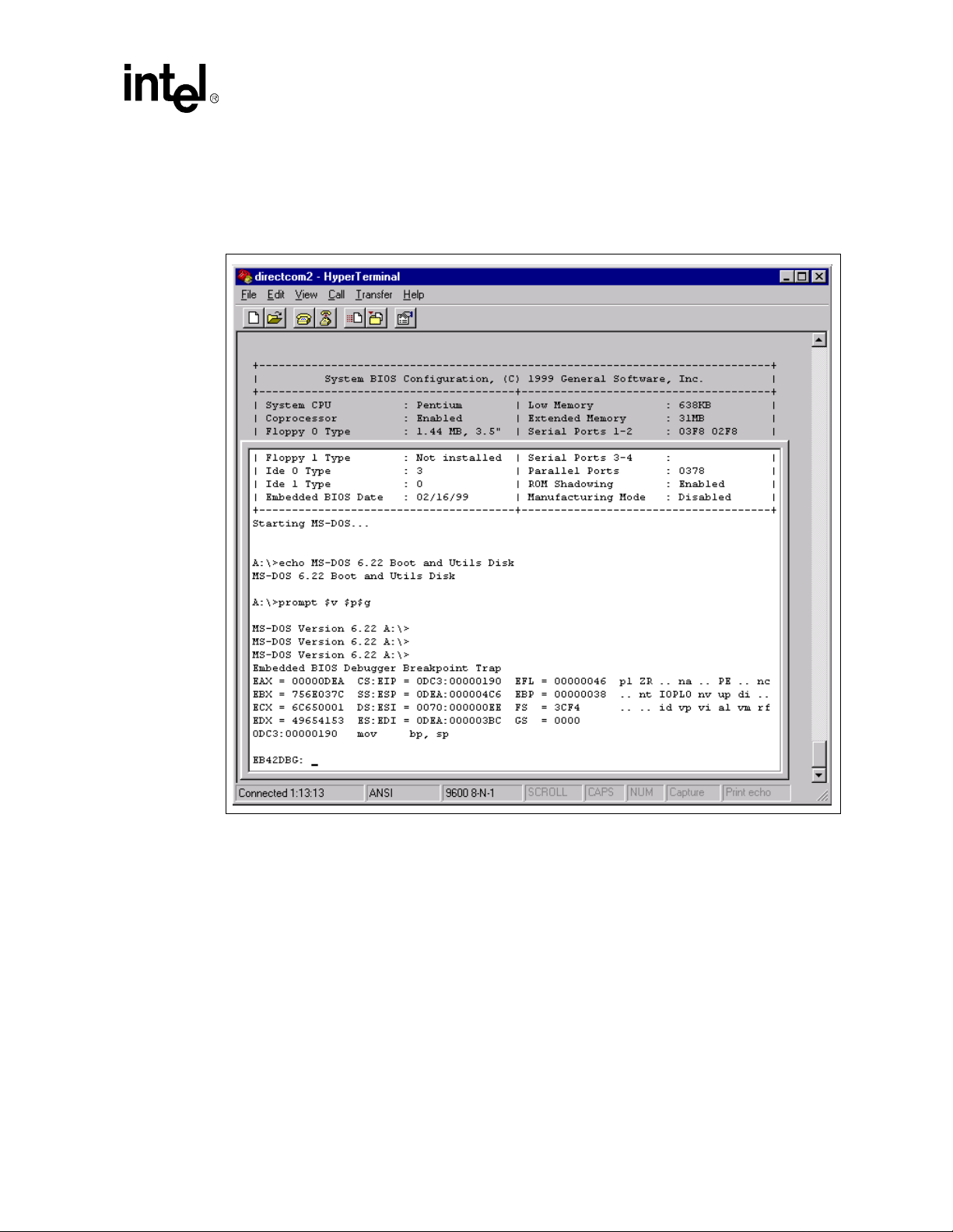Click the 'directcom2 - HyperTerminal' title text
The height and width of the screenshot is (1232, 953).
click(328, 276)
